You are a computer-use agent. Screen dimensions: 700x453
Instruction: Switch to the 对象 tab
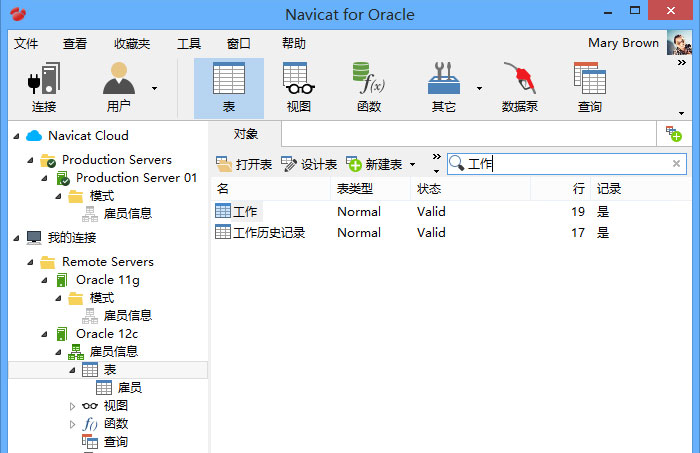pos(246,134)
